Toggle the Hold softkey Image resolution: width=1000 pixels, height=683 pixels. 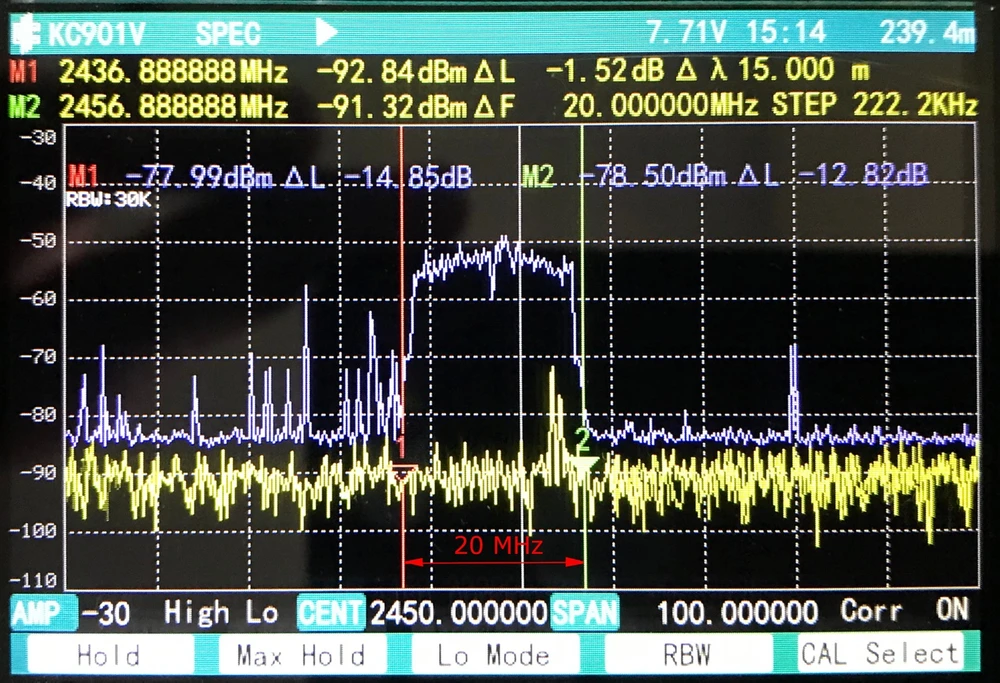(x=108, y=656)
